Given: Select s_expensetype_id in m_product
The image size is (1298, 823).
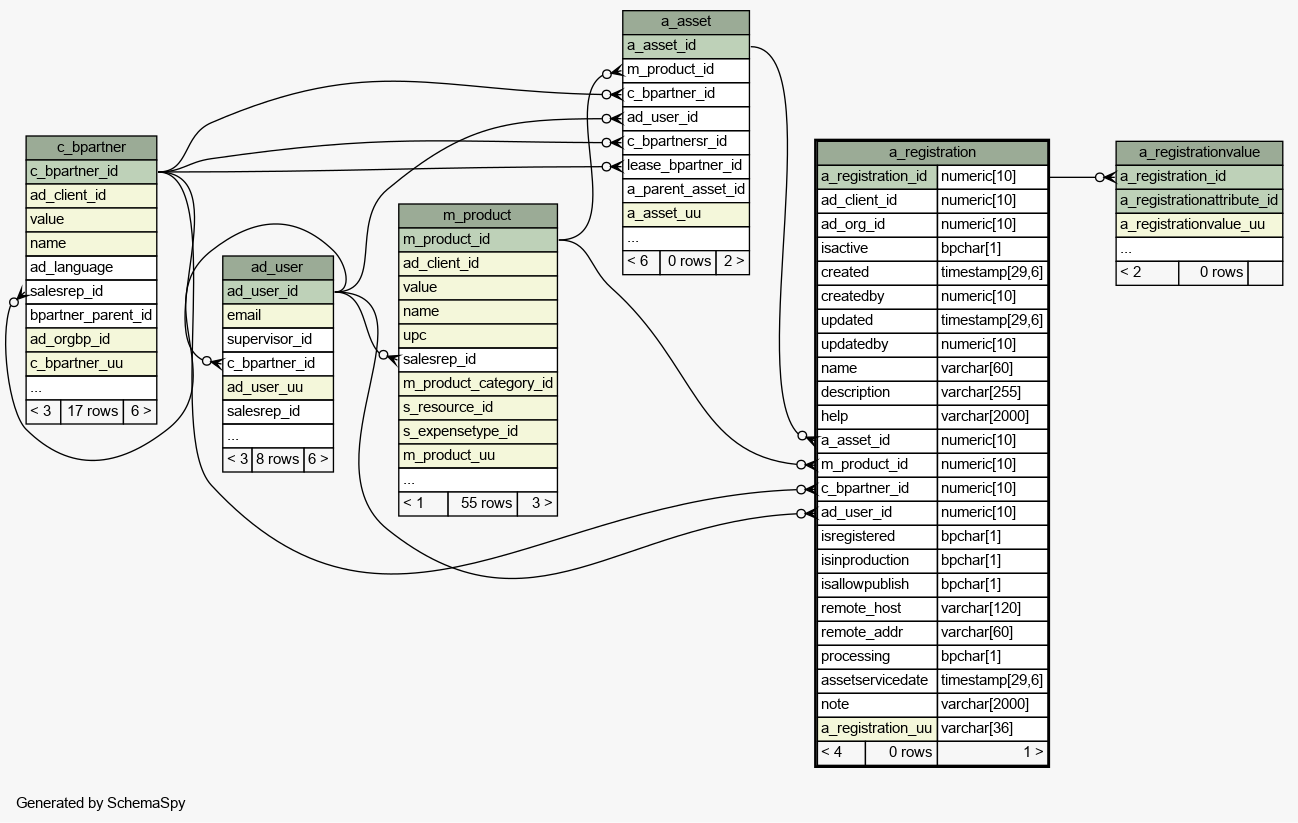Looking at the screenshot, I should click(x=478, y=431).
